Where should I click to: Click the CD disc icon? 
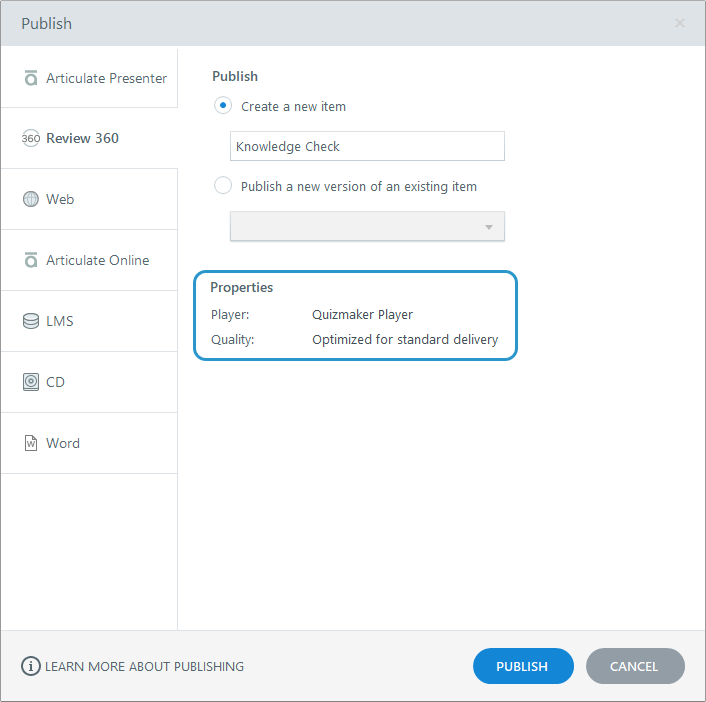click(x=31, y=382)
